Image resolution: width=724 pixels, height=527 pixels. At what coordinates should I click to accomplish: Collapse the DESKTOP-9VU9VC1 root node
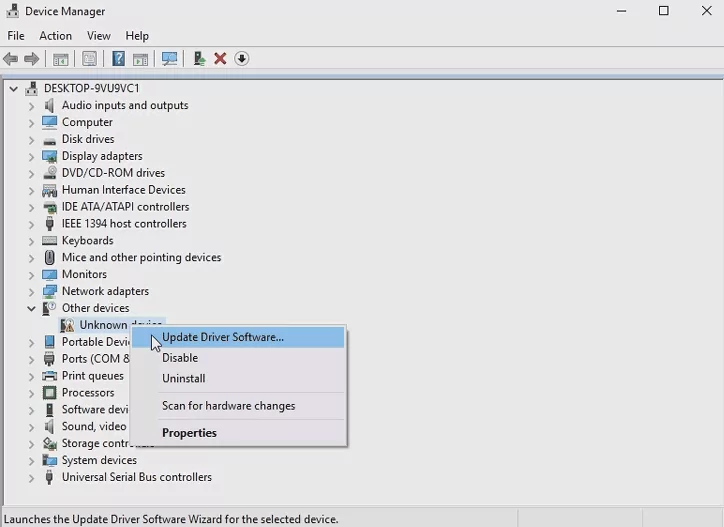pyautogui.click(x=14, y=88)
